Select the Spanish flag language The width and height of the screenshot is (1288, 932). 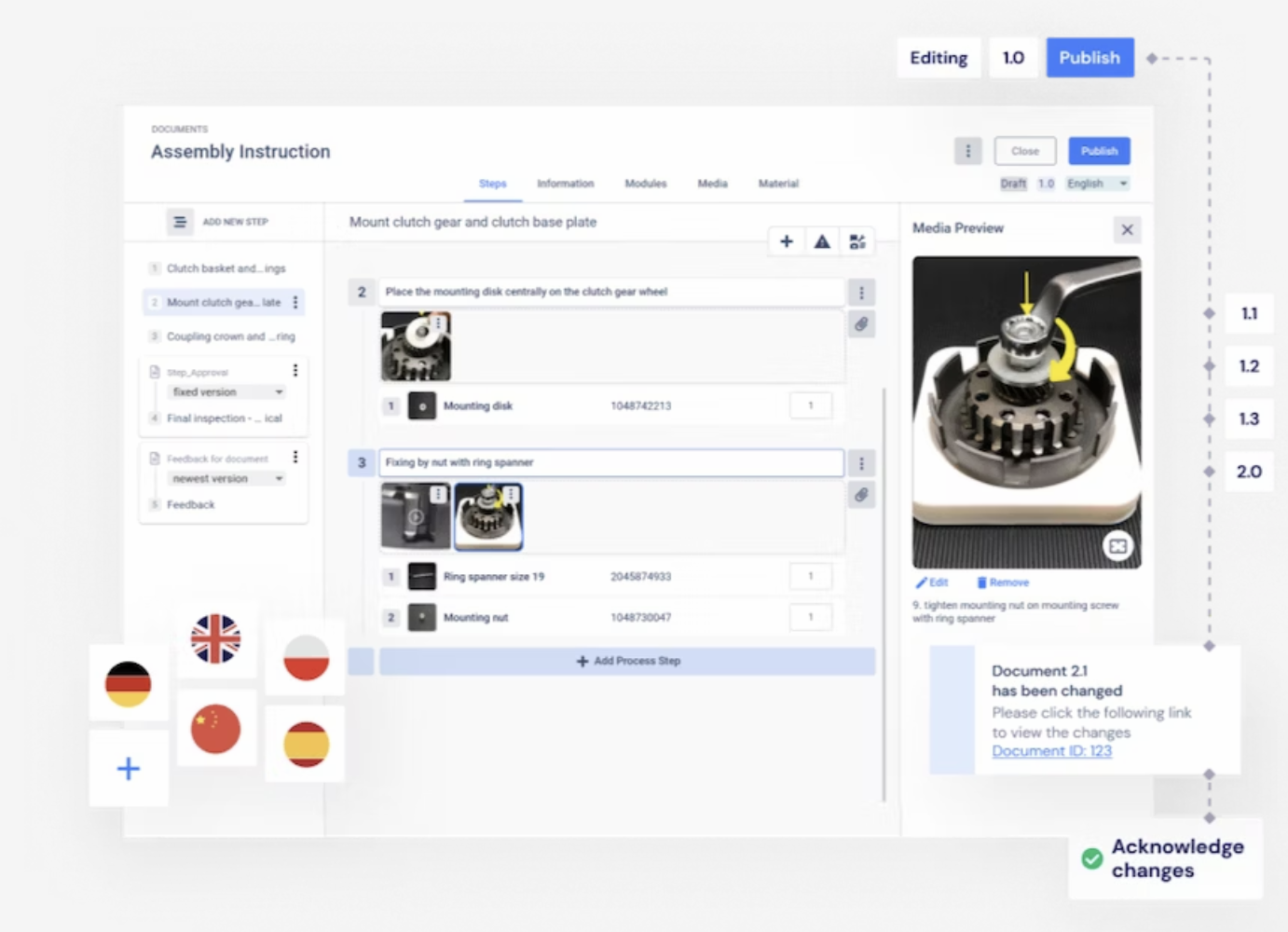(x=306, y=744)
